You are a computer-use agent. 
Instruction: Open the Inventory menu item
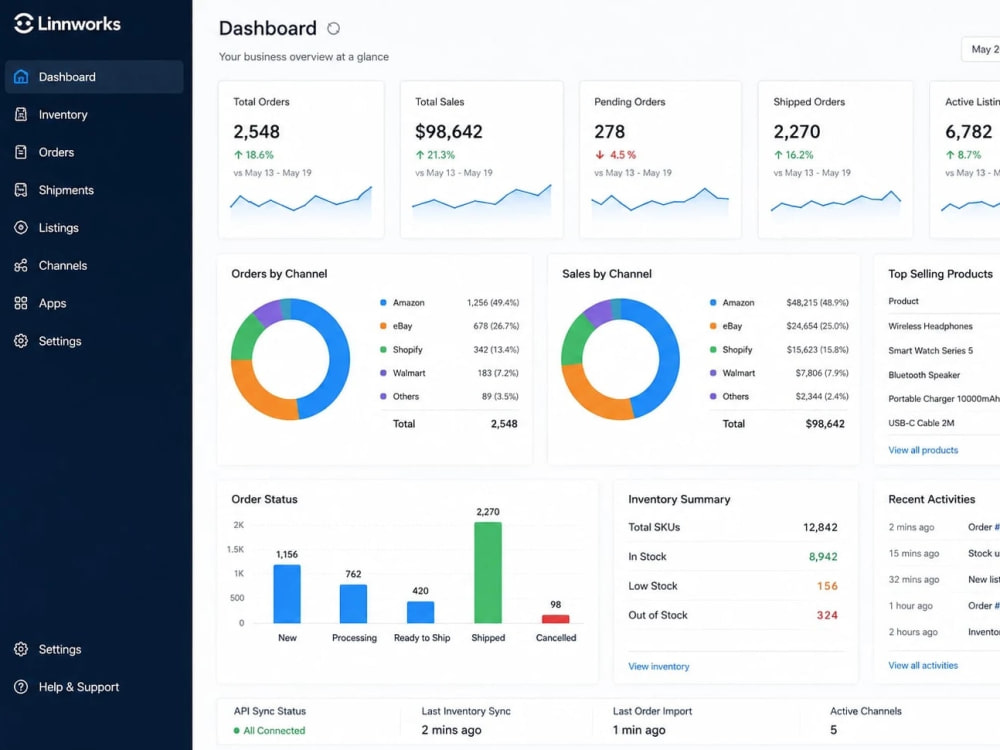94,114
